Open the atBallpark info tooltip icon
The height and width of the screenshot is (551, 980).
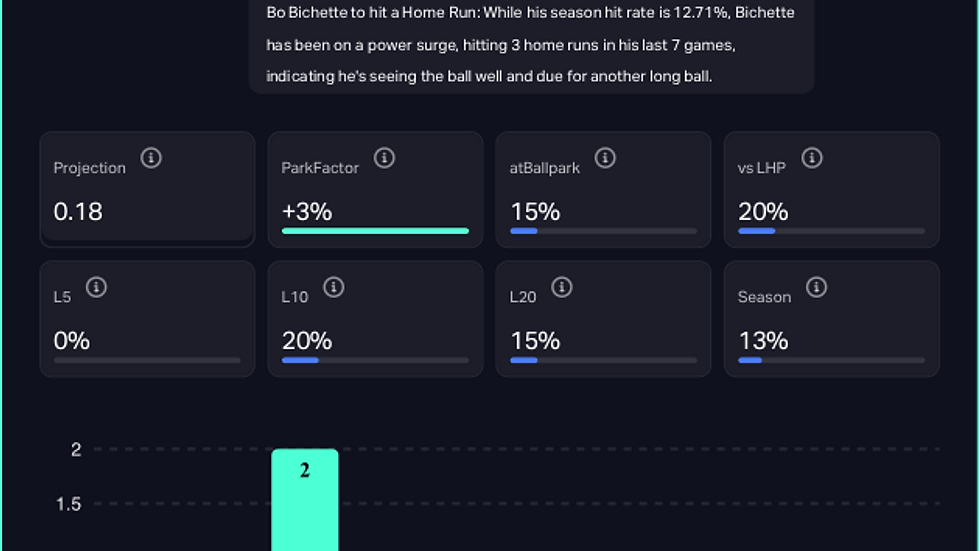[x=605, y=158]
